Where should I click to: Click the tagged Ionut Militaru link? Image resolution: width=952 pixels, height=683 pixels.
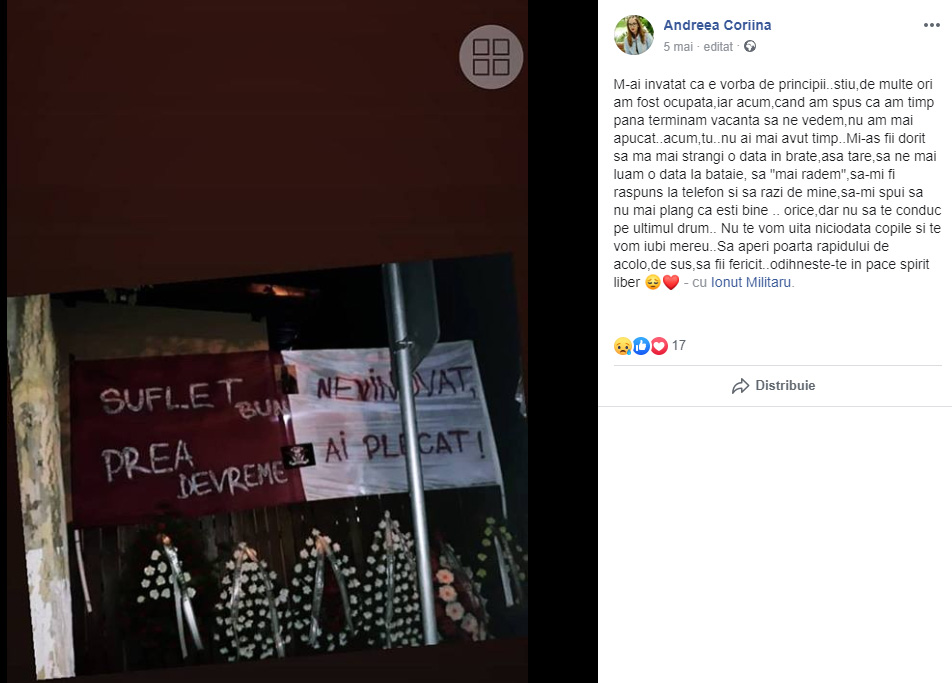click(751, 282)
